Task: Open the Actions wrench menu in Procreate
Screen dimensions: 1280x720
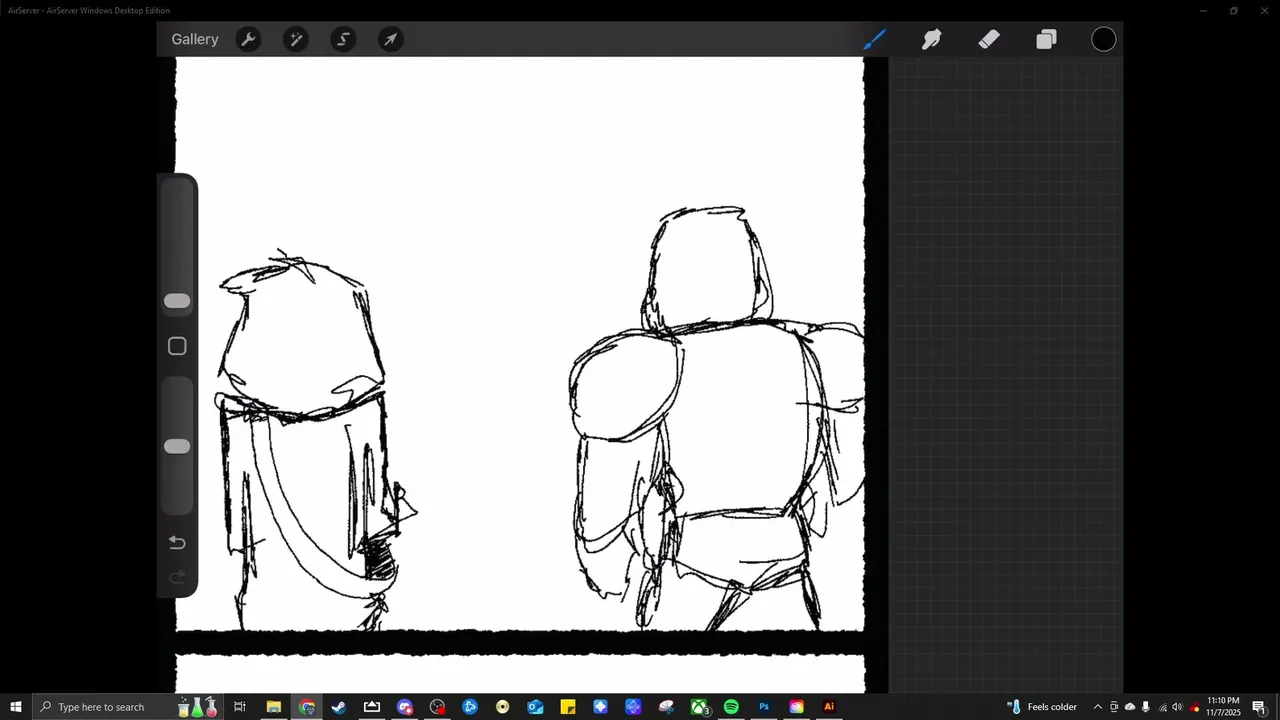Action: point(247,40)
